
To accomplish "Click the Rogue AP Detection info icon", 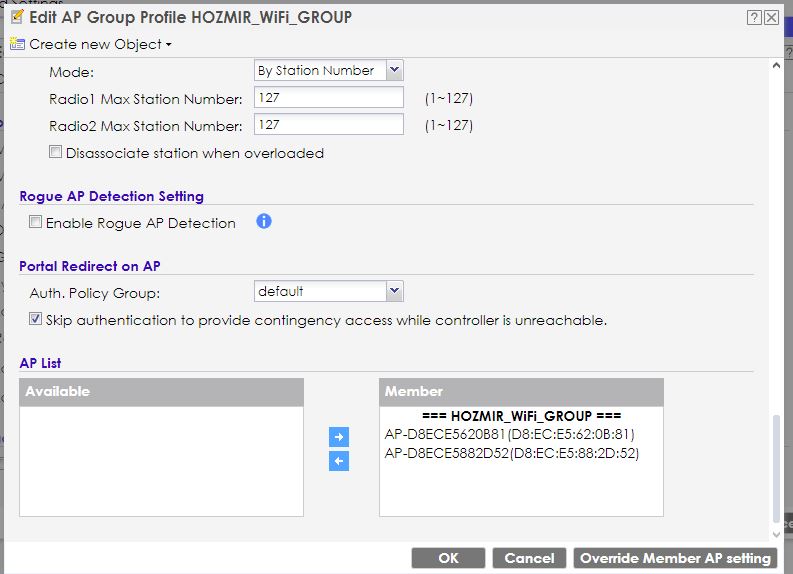I will click(264, 221).
